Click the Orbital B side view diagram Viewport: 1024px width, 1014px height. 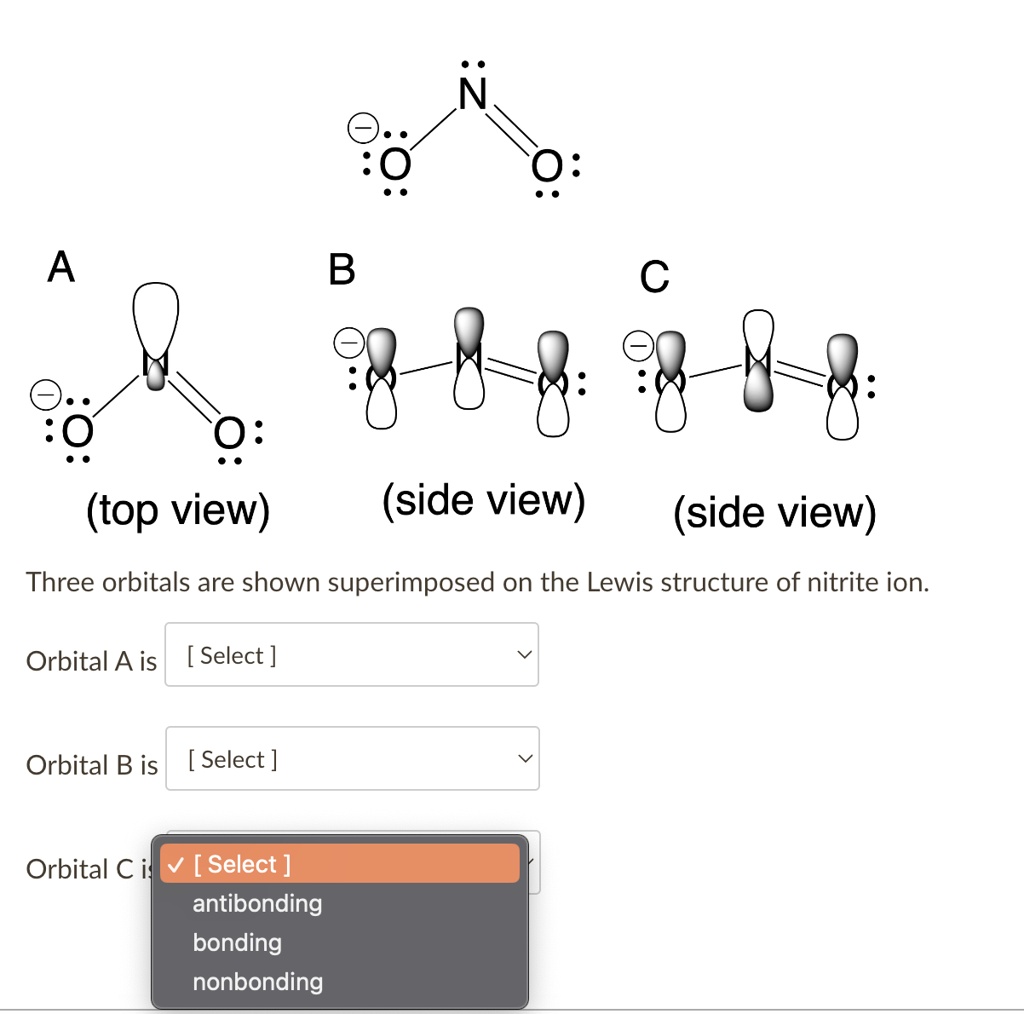[465, 370]
